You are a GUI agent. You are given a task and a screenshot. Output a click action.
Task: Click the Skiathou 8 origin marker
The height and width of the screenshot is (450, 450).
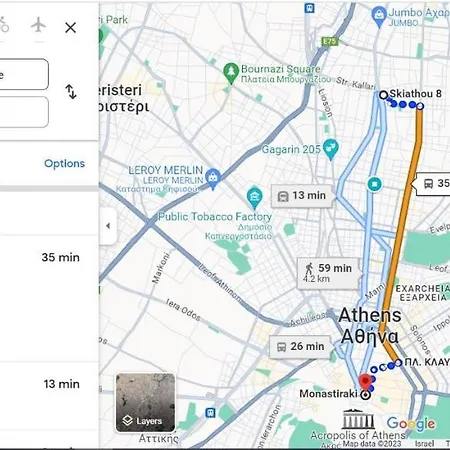click(x=384, y=95)
